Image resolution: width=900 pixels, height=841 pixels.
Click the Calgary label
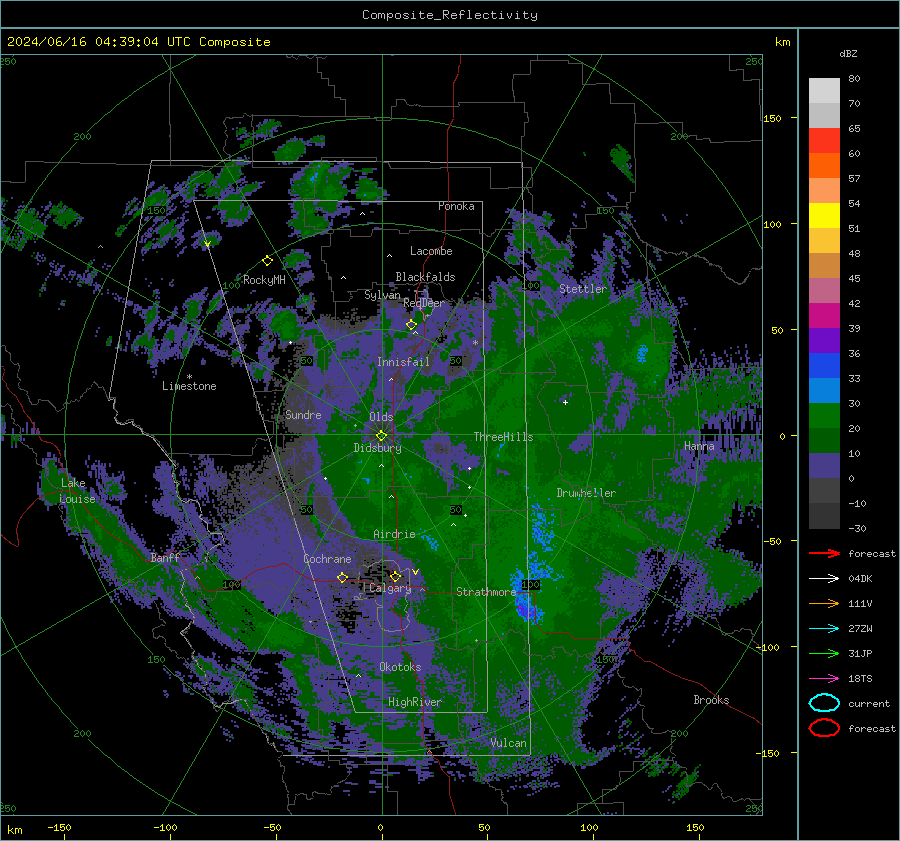coord(390,588)
